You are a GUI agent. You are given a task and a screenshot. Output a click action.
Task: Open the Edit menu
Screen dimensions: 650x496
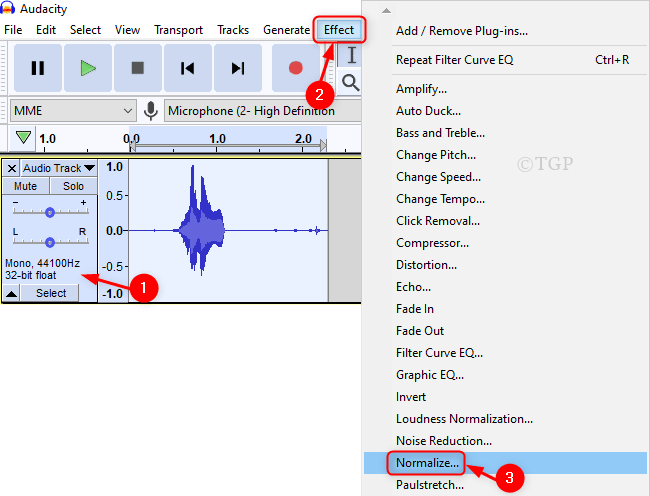tap(46, 30)
